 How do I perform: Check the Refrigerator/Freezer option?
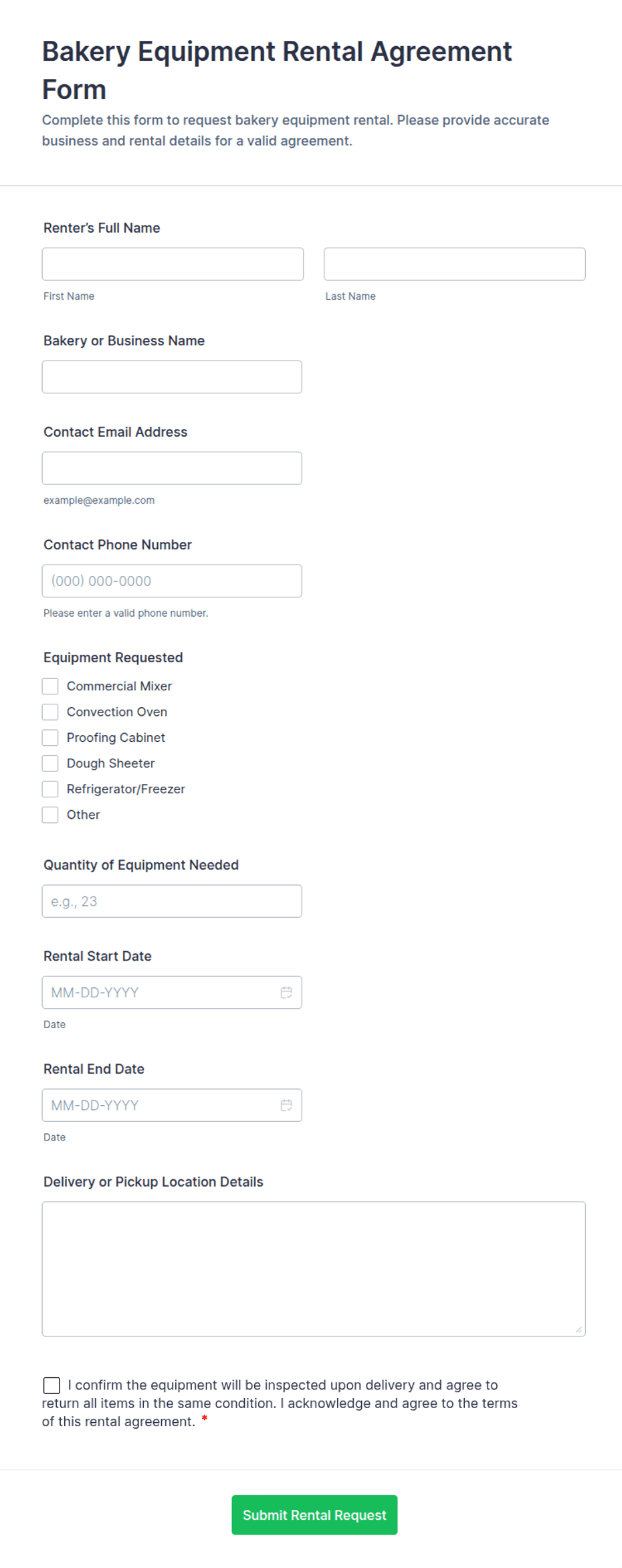point(50,789)
